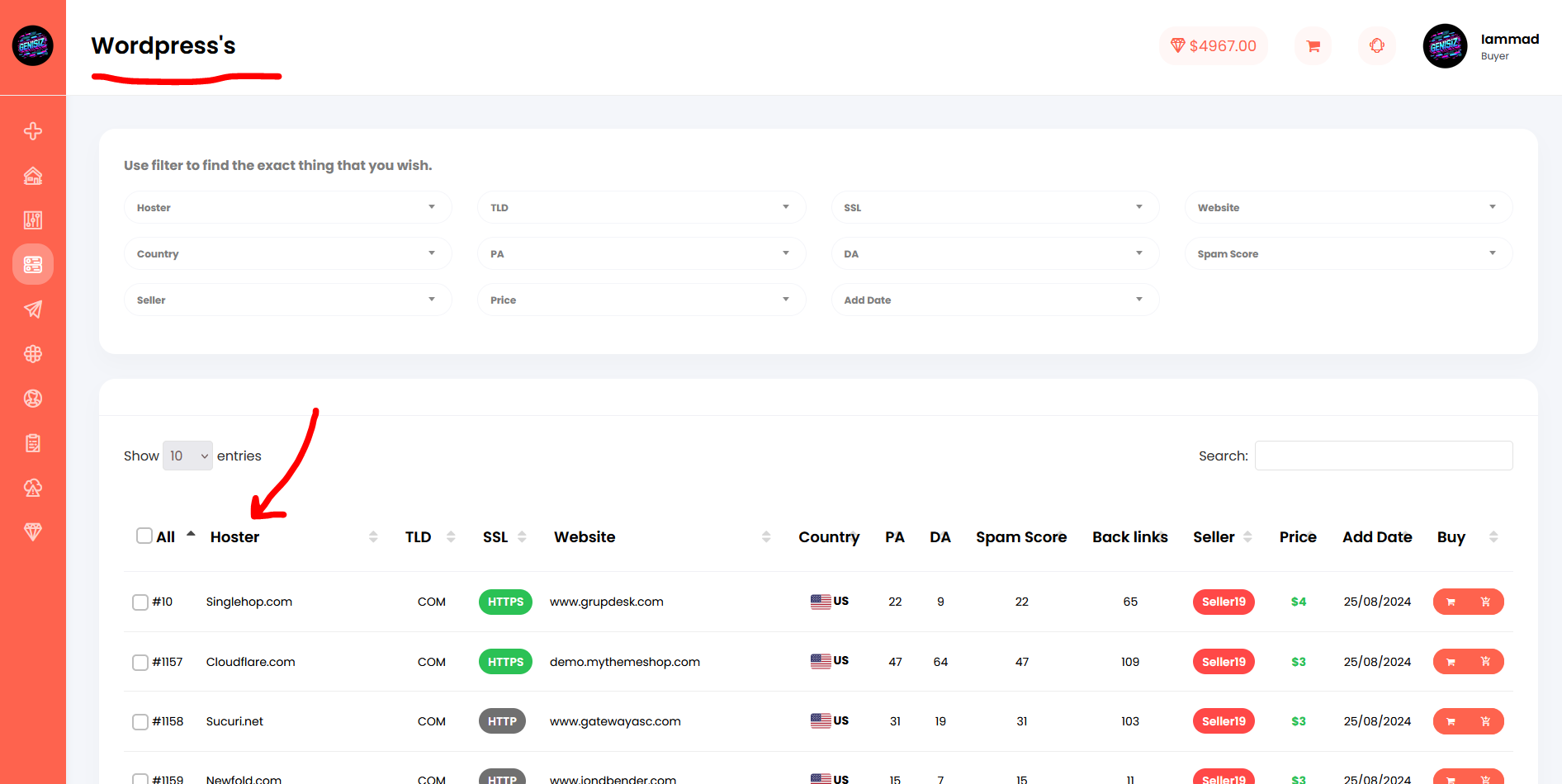Open the diamond sidebar icon
Image resolution: width=1562 pixels, height=784 pixels.
pos(33,532)
